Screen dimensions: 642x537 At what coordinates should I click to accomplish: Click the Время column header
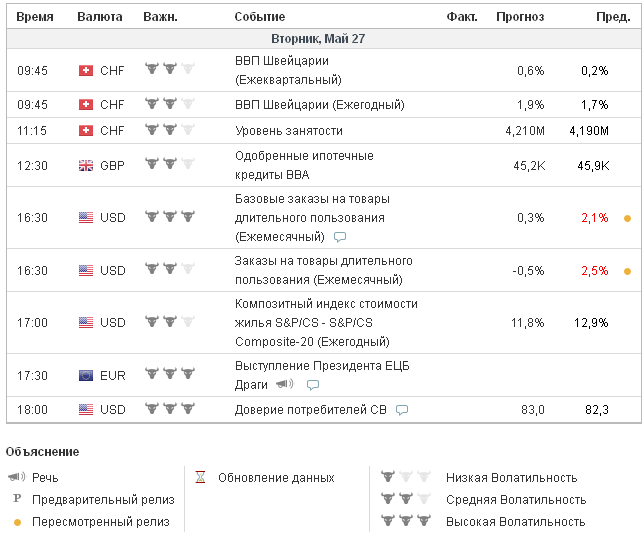pos(35,17)
